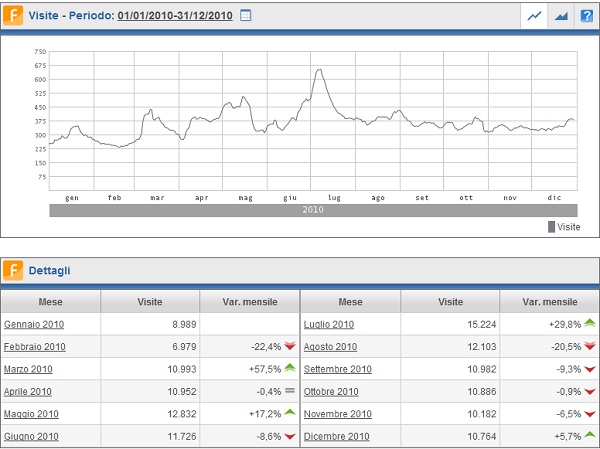The width and height of the screenshot is (600, 449).
Task: Click the orange Visite panel logo icon
Action: 13,16
